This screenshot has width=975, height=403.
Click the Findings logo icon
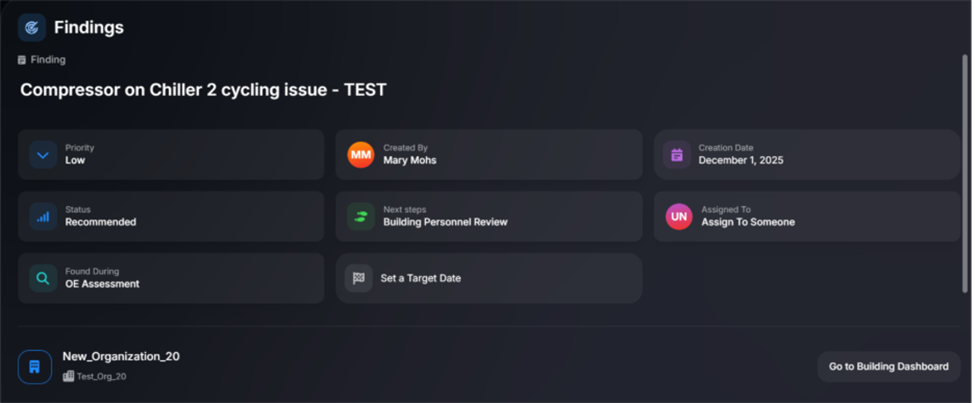click(x=32, y=27)
